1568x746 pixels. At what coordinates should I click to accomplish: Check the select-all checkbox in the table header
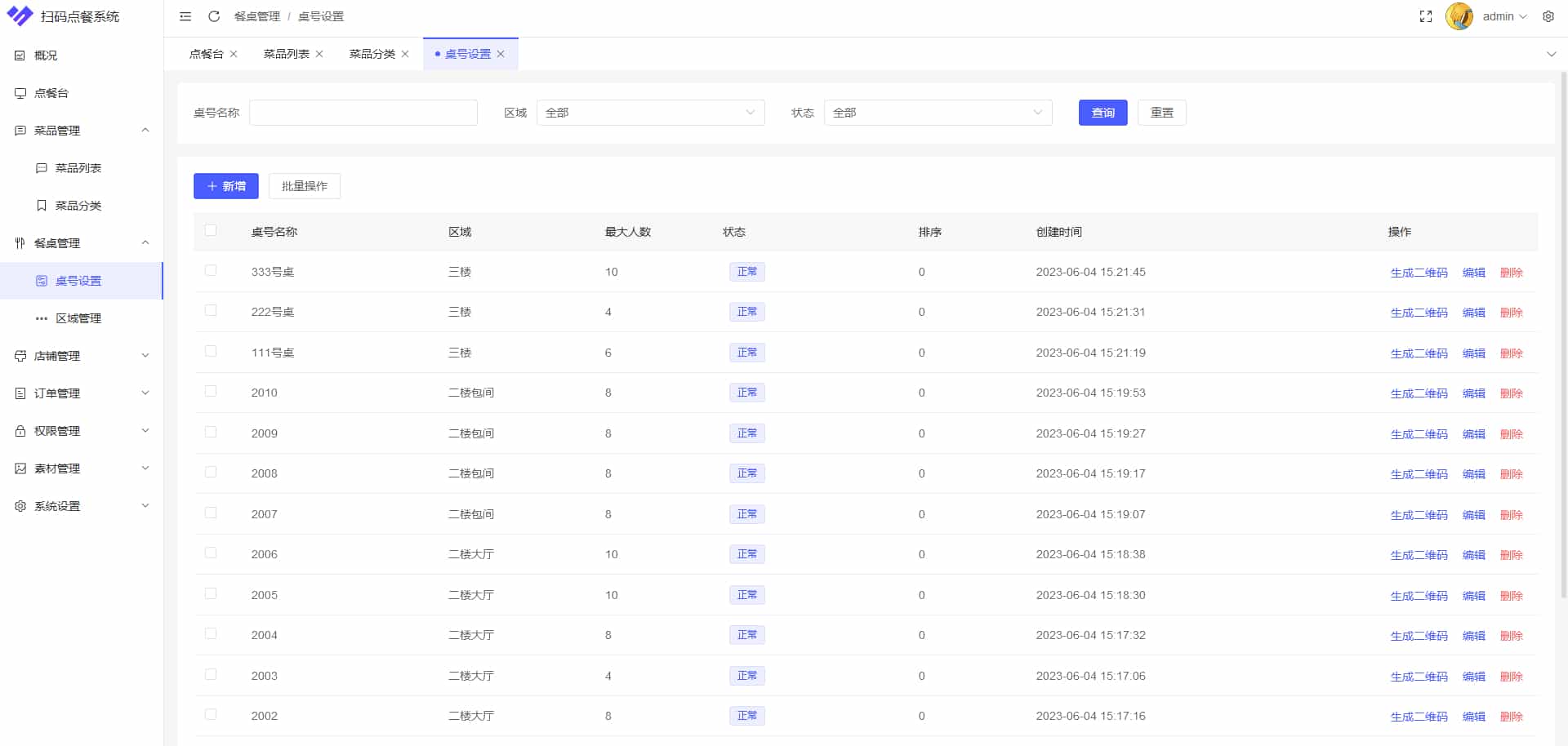click(x=211, y=231)
